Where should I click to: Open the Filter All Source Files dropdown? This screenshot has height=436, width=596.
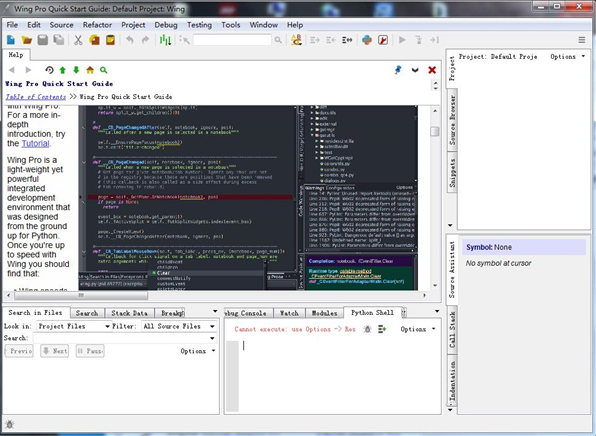[x=179, y=326]
